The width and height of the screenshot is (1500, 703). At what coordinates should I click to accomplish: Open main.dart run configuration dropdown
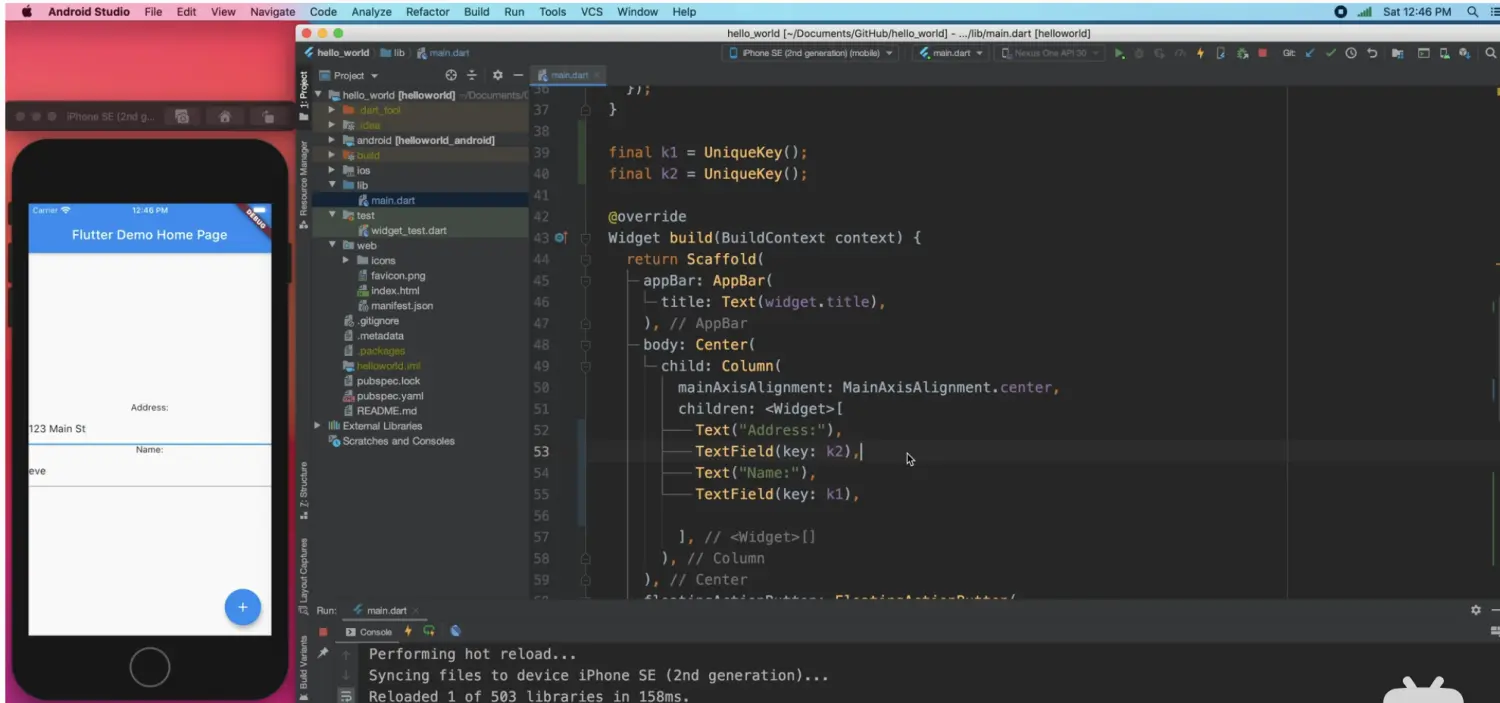click(951, 53)
